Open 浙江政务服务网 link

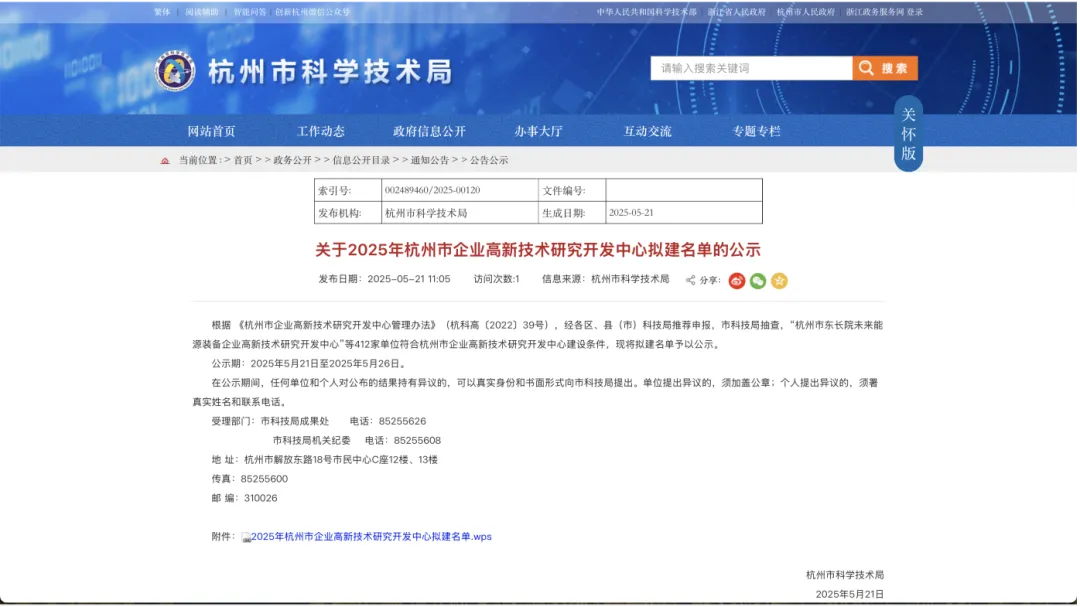tap(875, 12)
